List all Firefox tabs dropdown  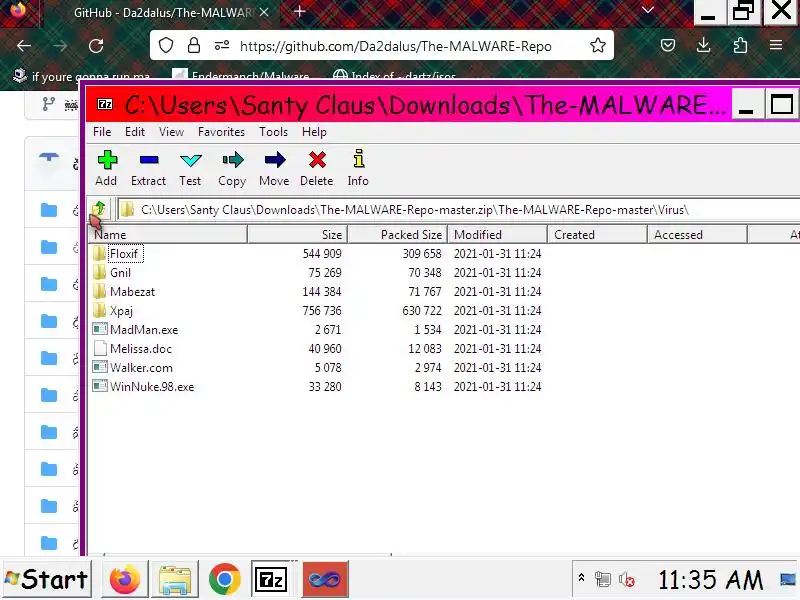(648, 10)
